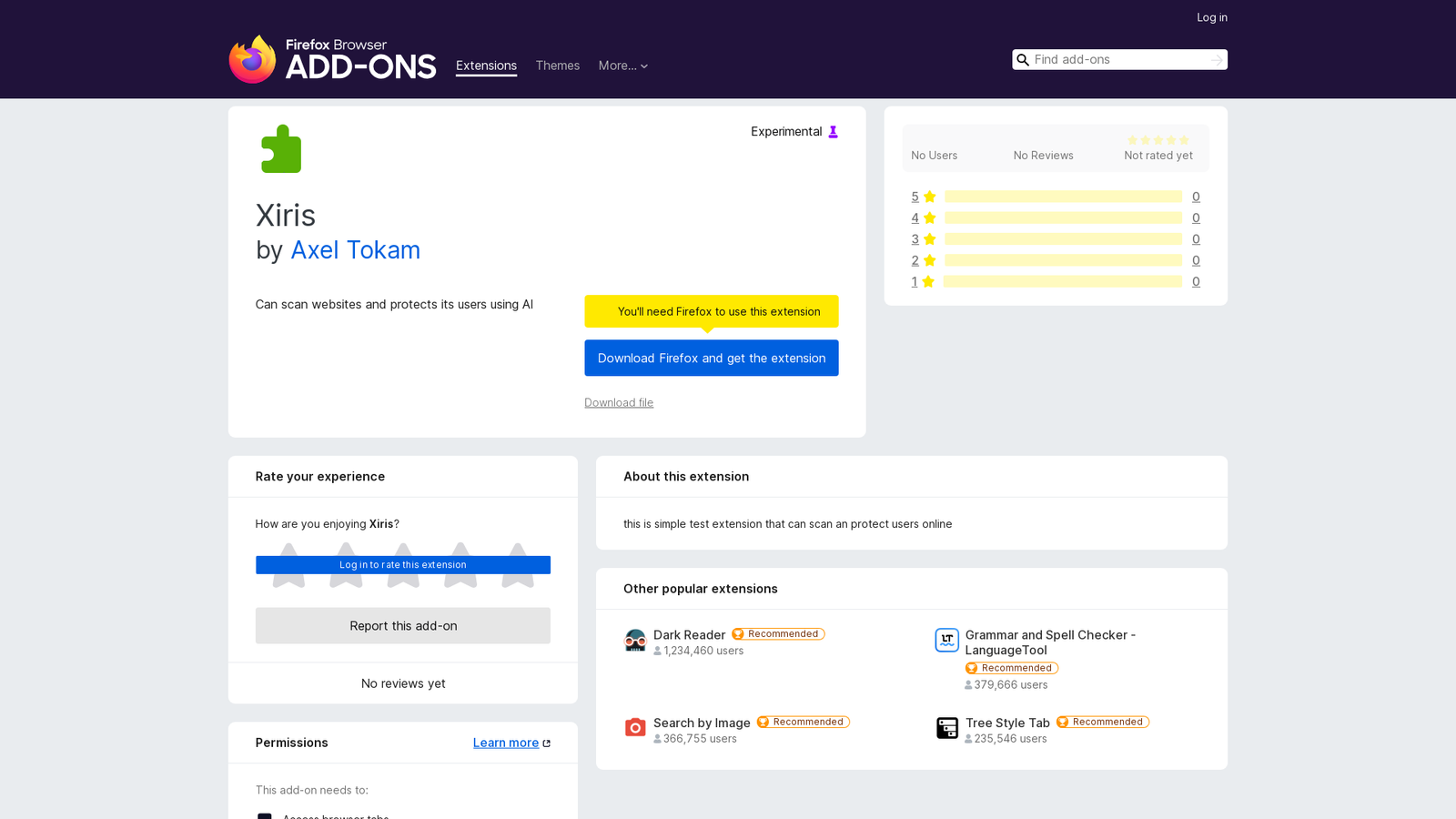This screenshot has height=819, width=1456.
Task: Click the Not rated yet text
Action: tap(1158, 156)
